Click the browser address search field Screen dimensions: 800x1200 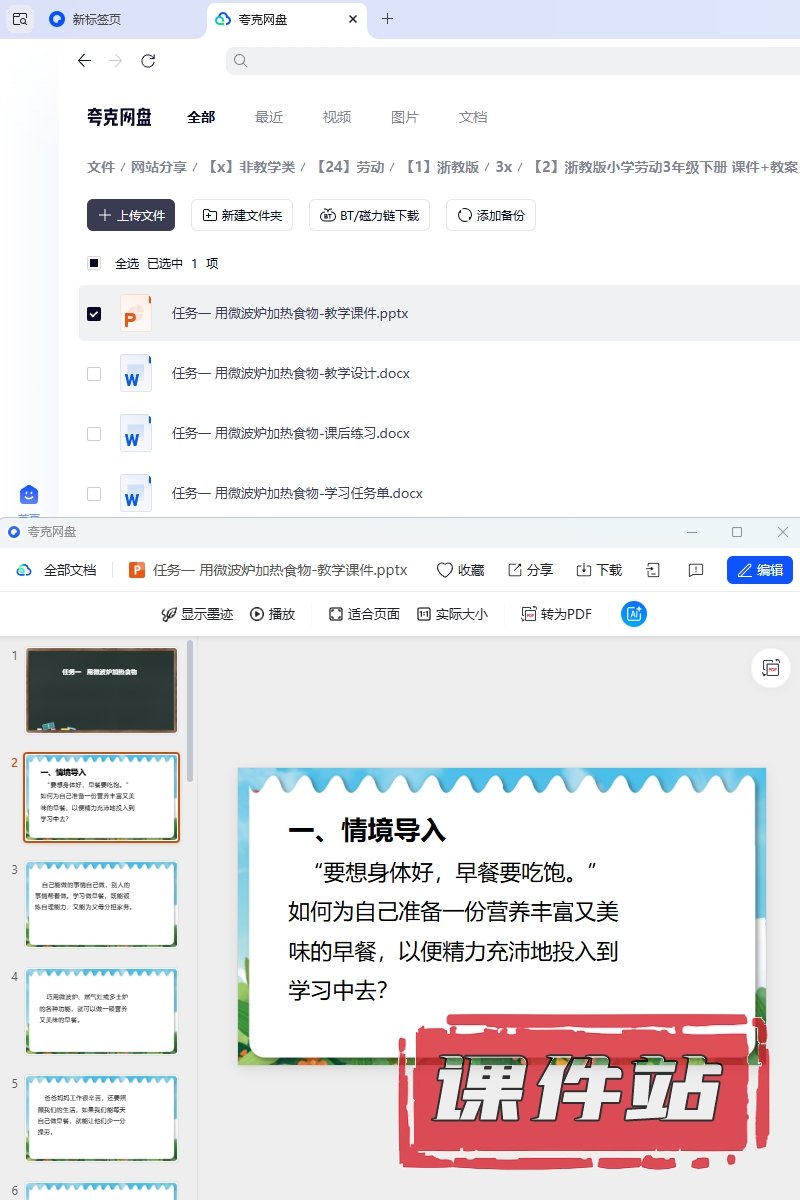click(x=510, y=61)
